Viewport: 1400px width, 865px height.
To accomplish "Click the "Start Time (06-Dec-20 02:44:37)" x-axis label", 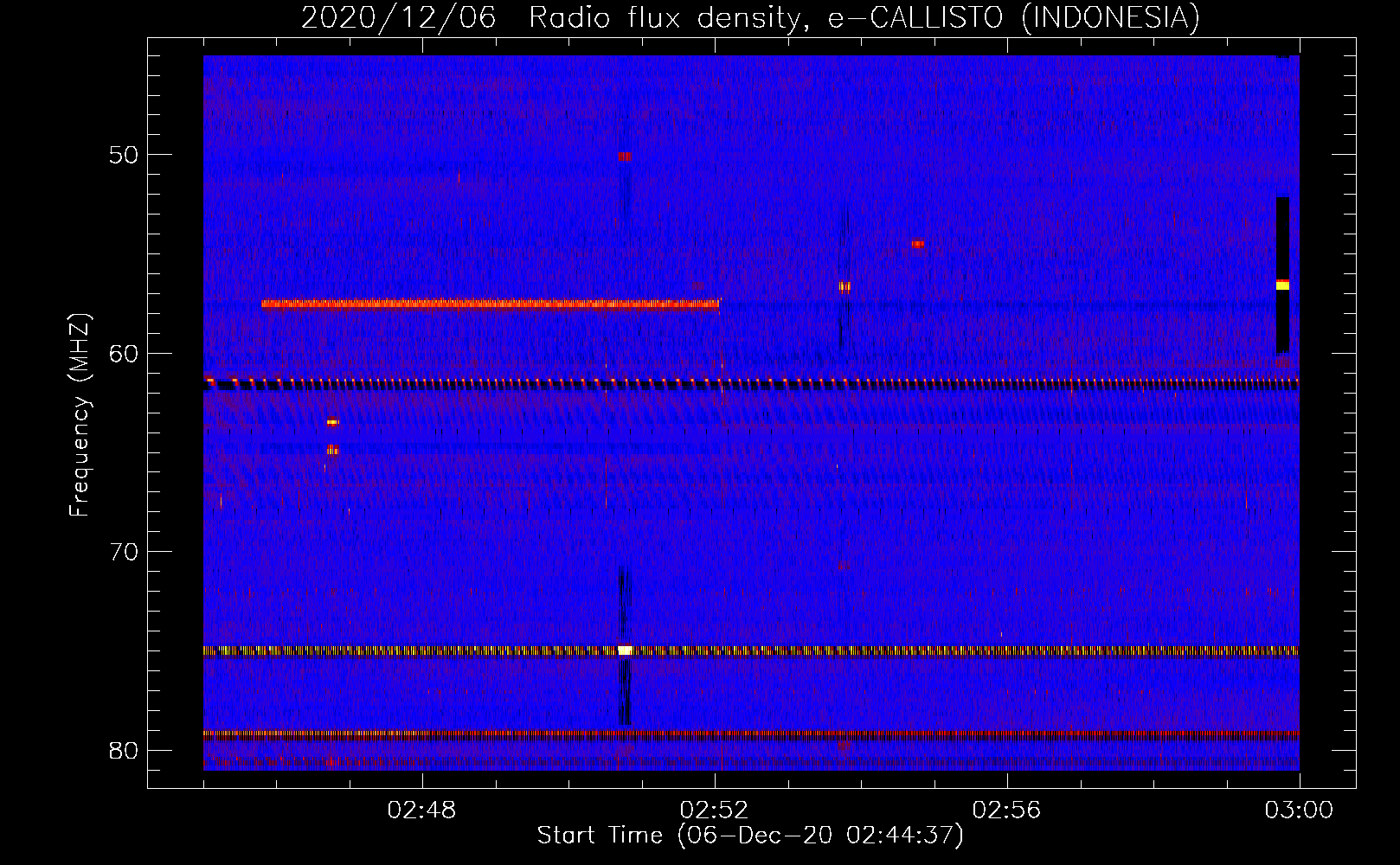I will point(750,836).
